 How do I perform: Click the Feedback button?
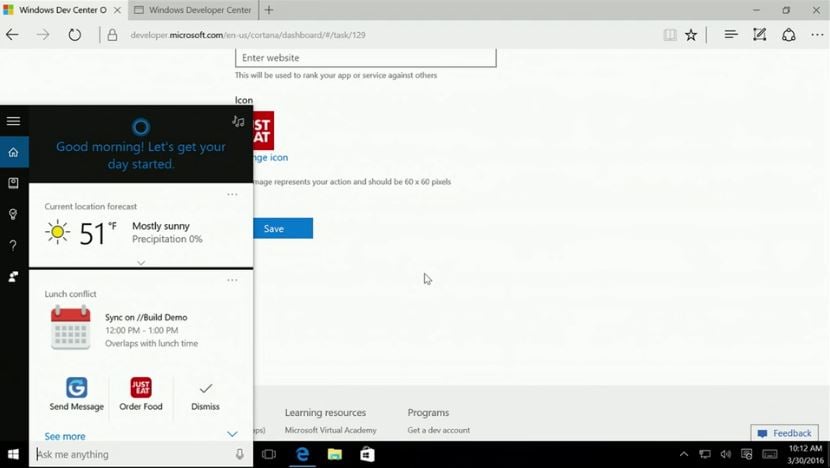[784, 433]
